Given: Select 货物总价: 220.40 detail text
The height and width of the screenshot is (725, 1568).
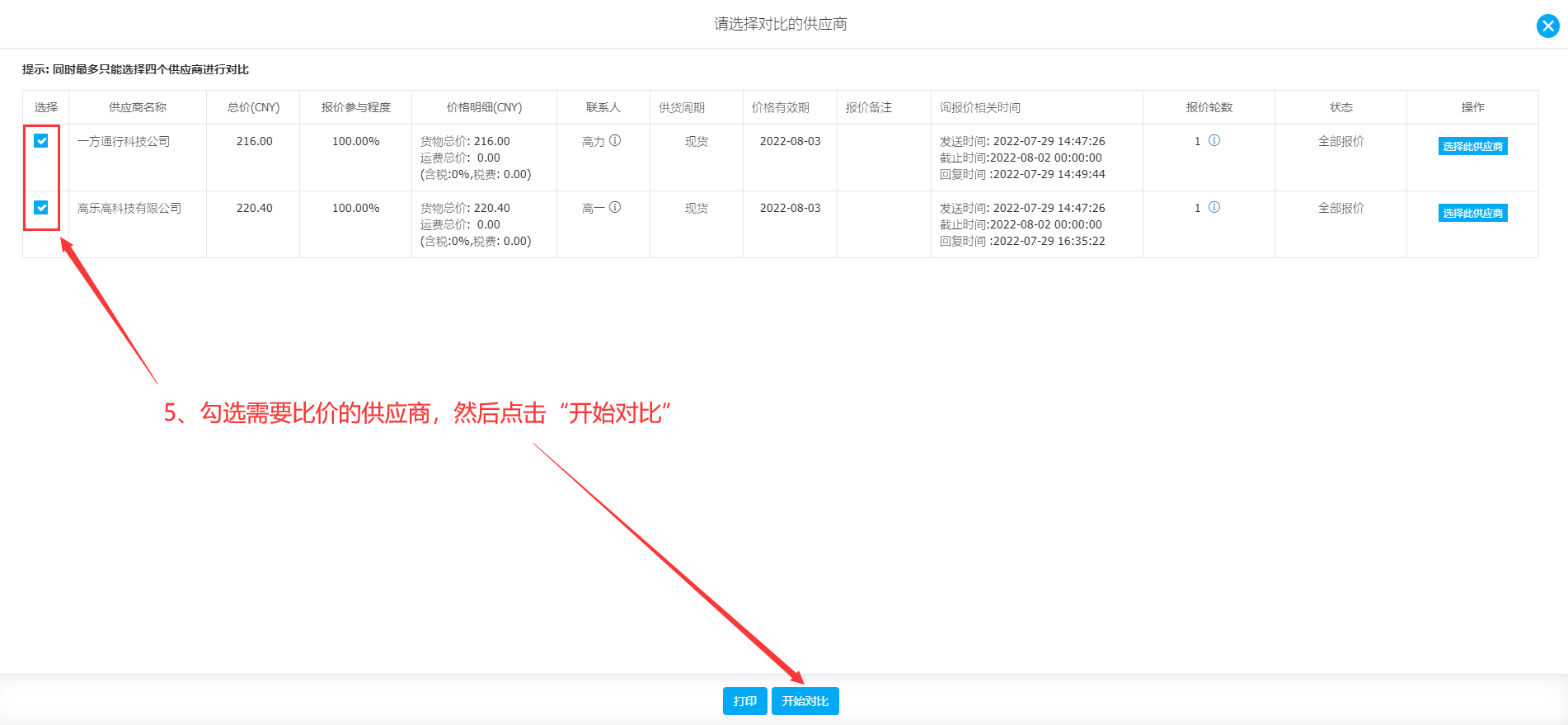Looking at the screenshot, I should [x=465, y=208].
